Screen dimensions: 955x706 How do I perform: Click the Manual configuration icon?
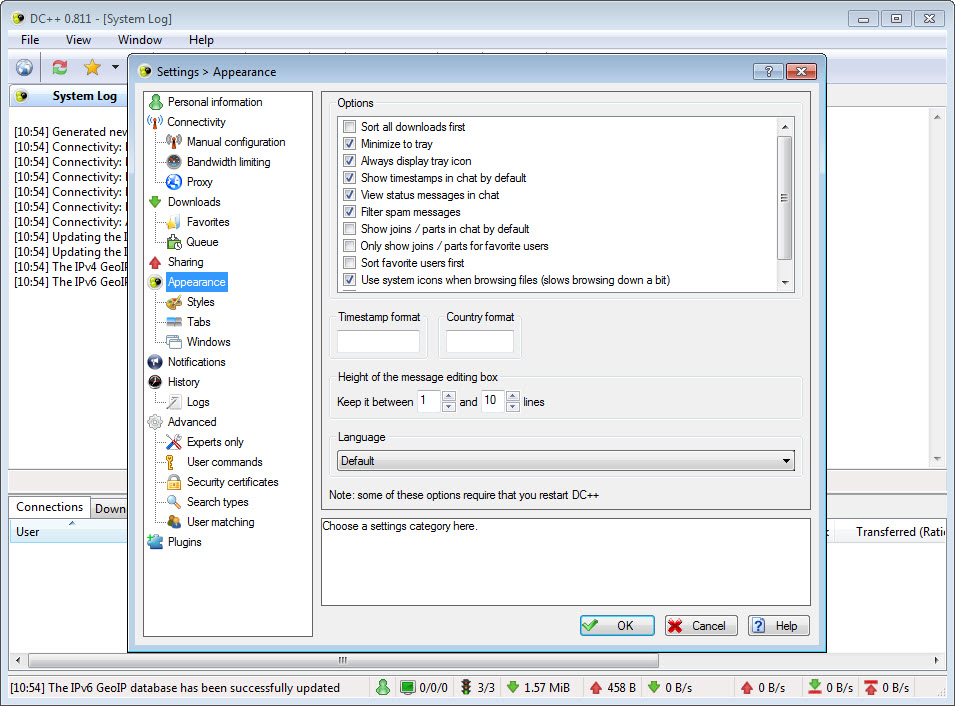[x=174, y=142]
